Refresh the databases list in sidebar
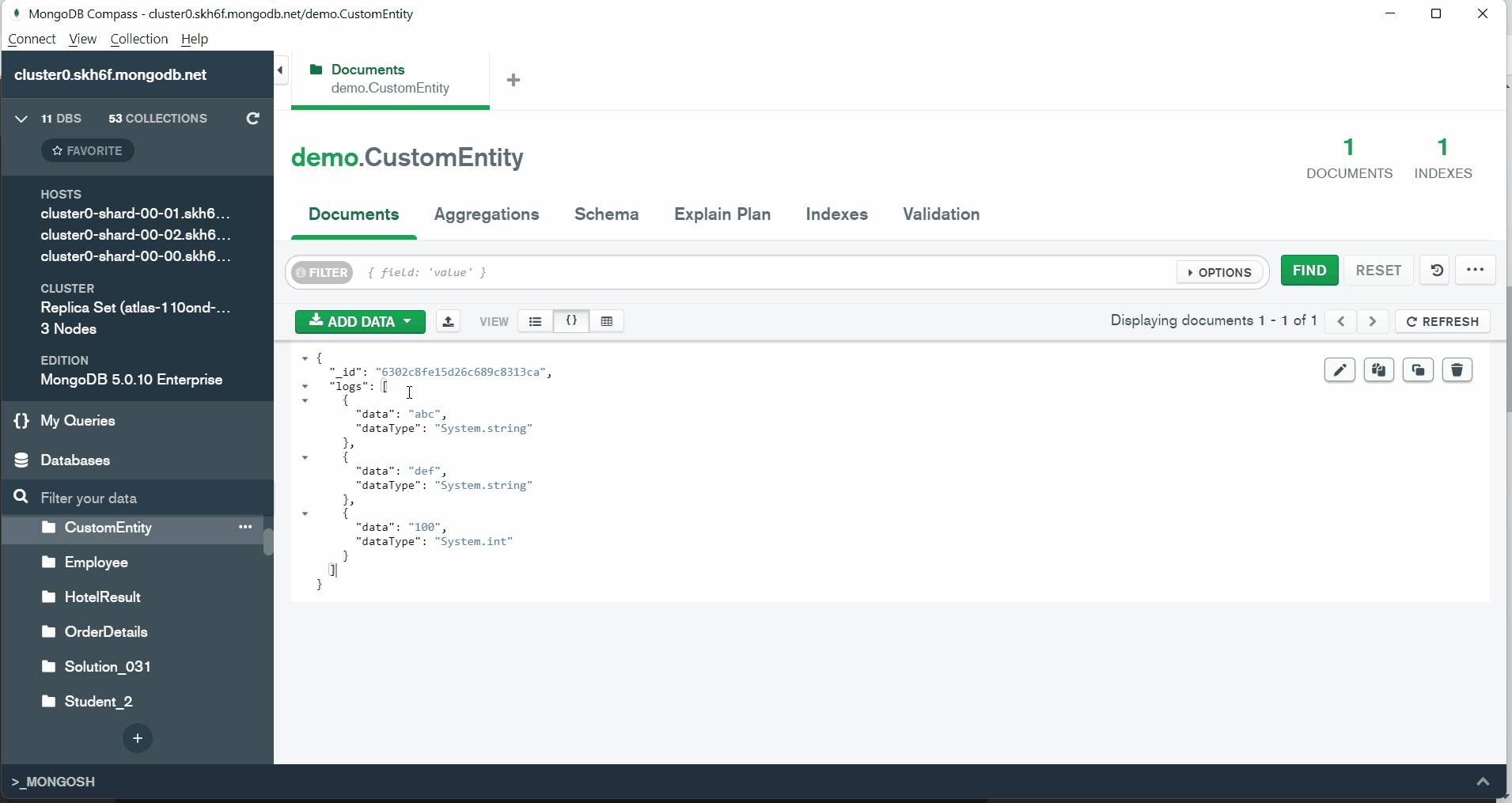Screen dimensions: 1512x803 click(x=252, y=119)
